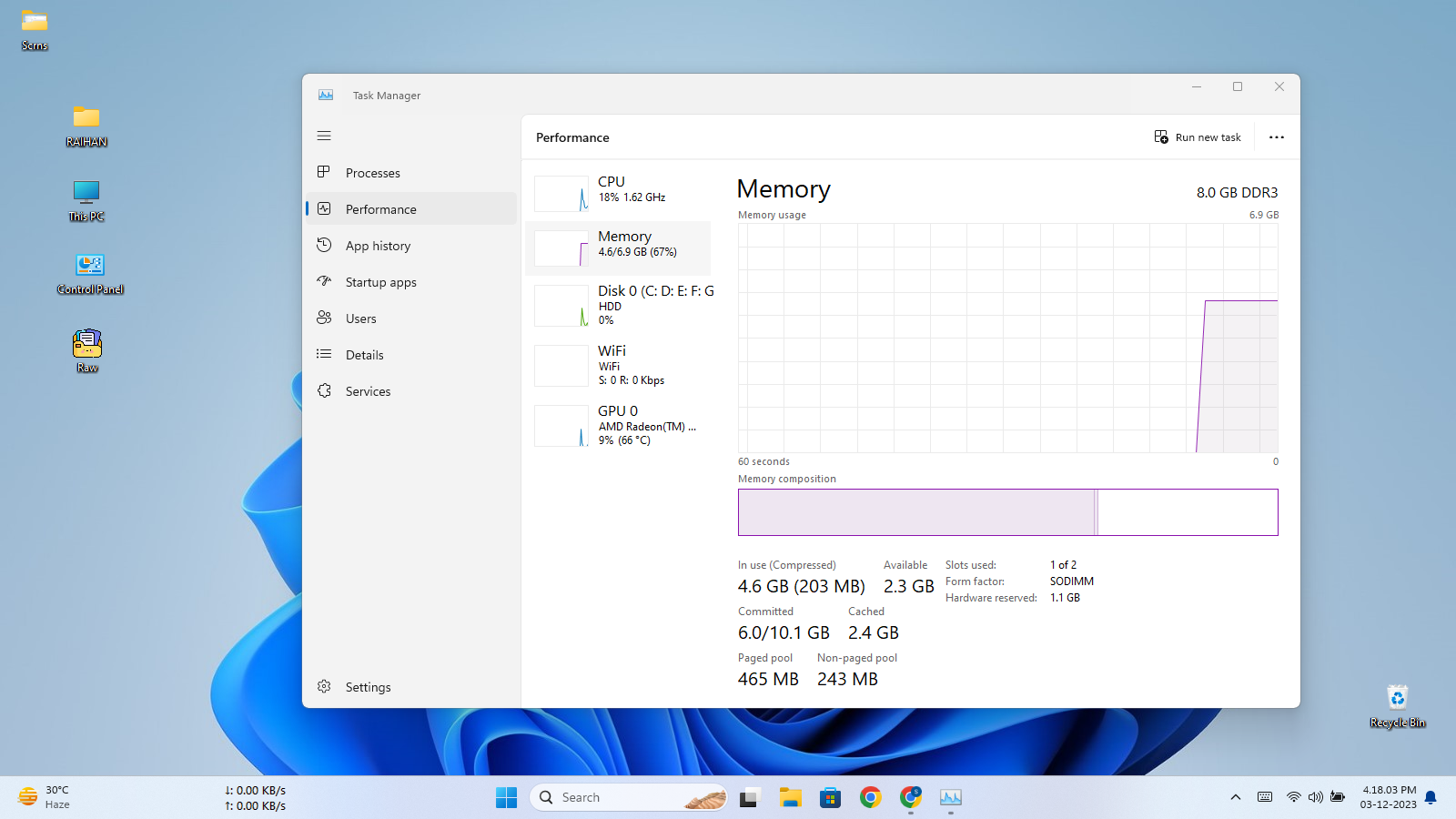Click the touch keyboard tray icon
Image resolution: width=1456 pixels, height=819 pixels.
(1265, 797)
